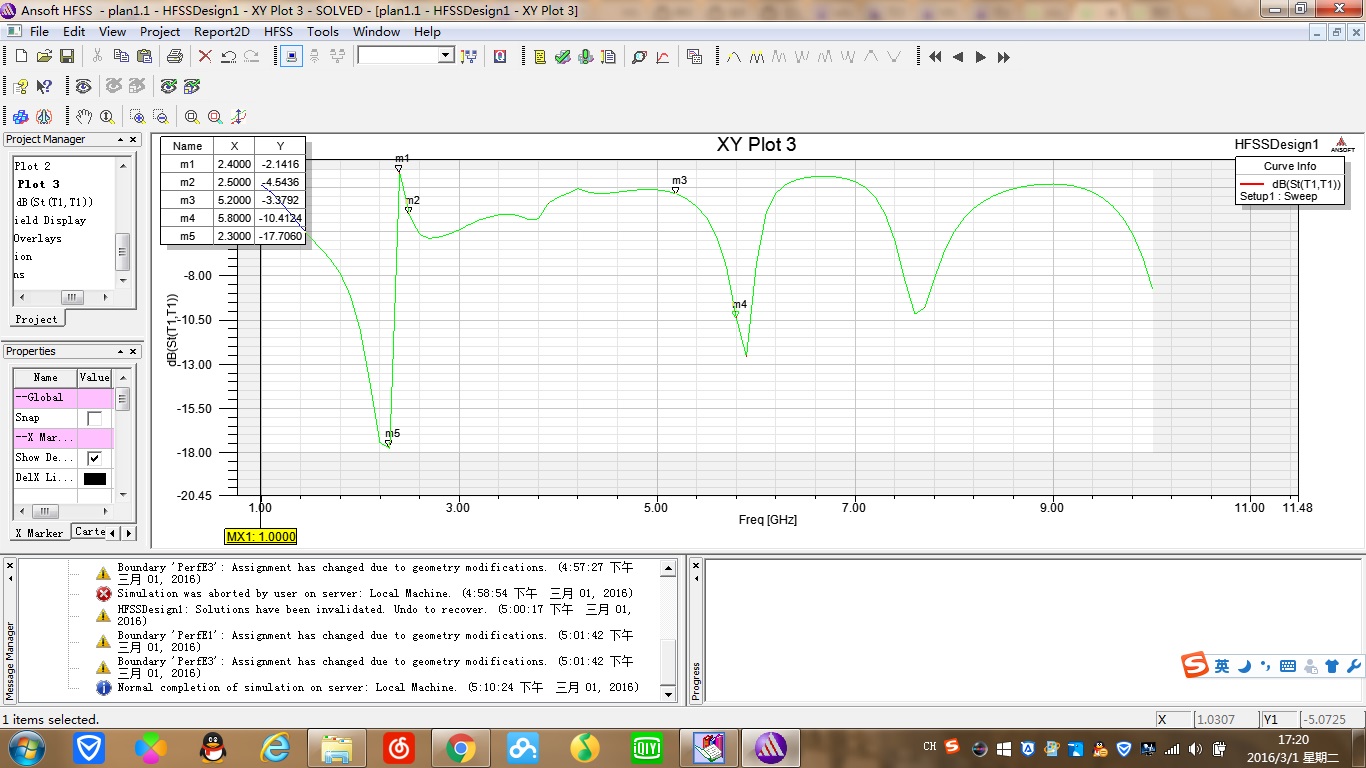Select dB(St(T1,T1)) trace in project tree

(x=53, y=202)
